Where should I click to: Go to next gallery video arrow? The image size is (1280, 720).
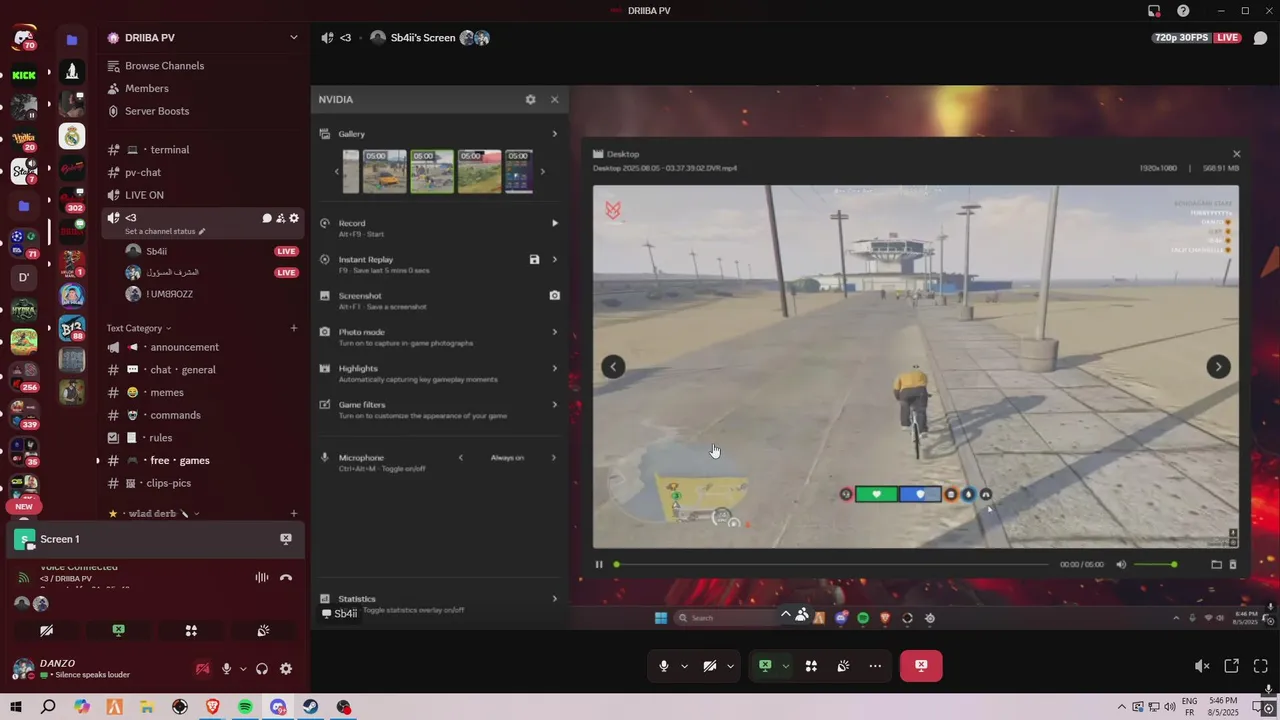[1218, 367]
